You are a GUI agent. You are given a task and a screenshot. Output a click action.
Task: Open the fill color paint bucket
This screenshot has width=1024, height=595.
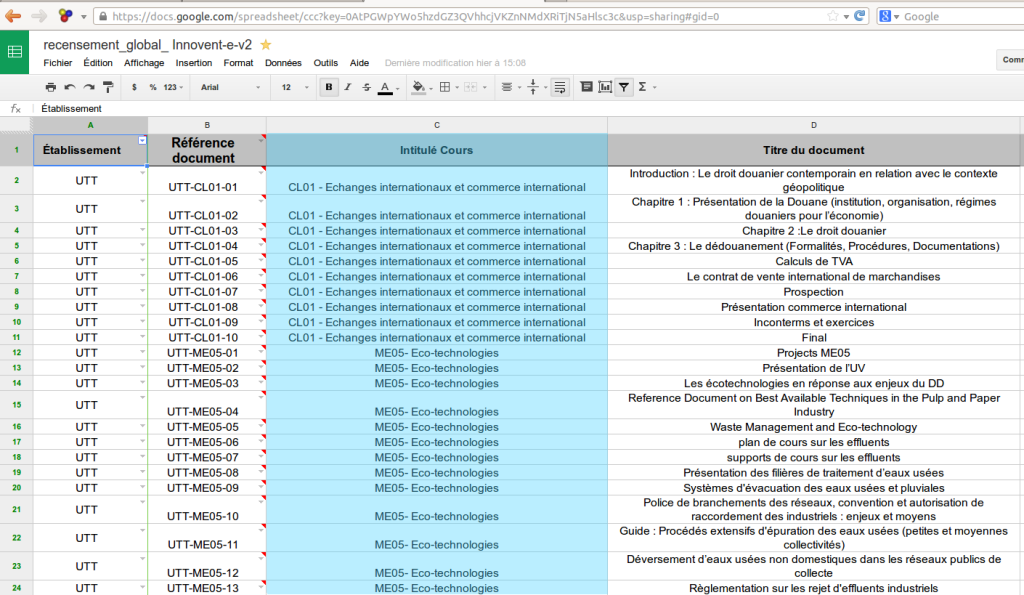(418, 87)
